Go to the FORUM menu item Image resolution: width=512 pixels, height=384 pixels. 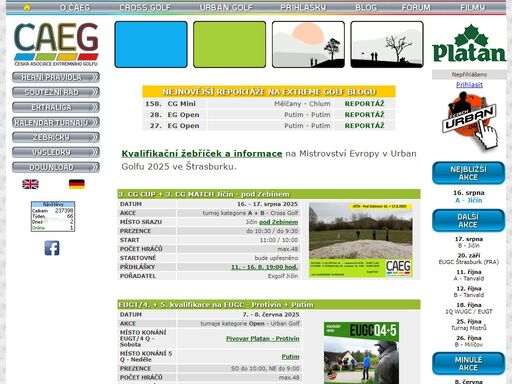tap(416, 7)
